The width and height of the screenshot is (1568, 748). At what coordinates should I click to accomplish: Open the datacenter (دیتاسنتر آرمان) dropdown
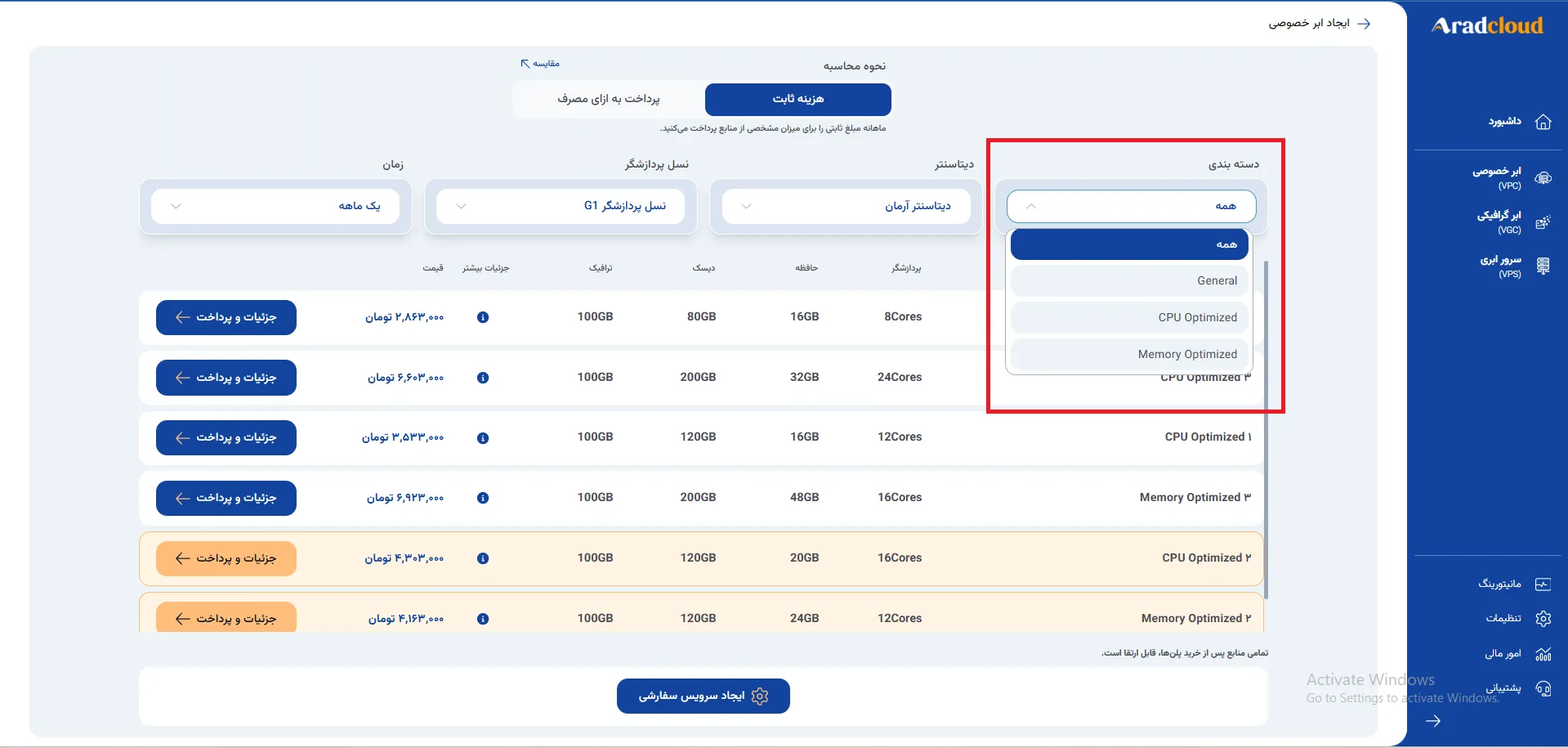(847, 206)
